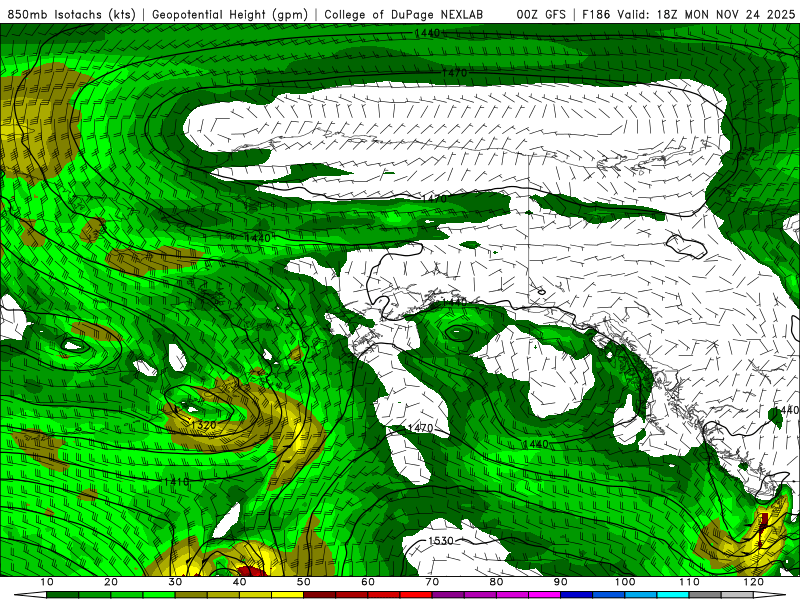The image size is (800, 600).
Task: Click the '1410' contour label
Action: 176,482
